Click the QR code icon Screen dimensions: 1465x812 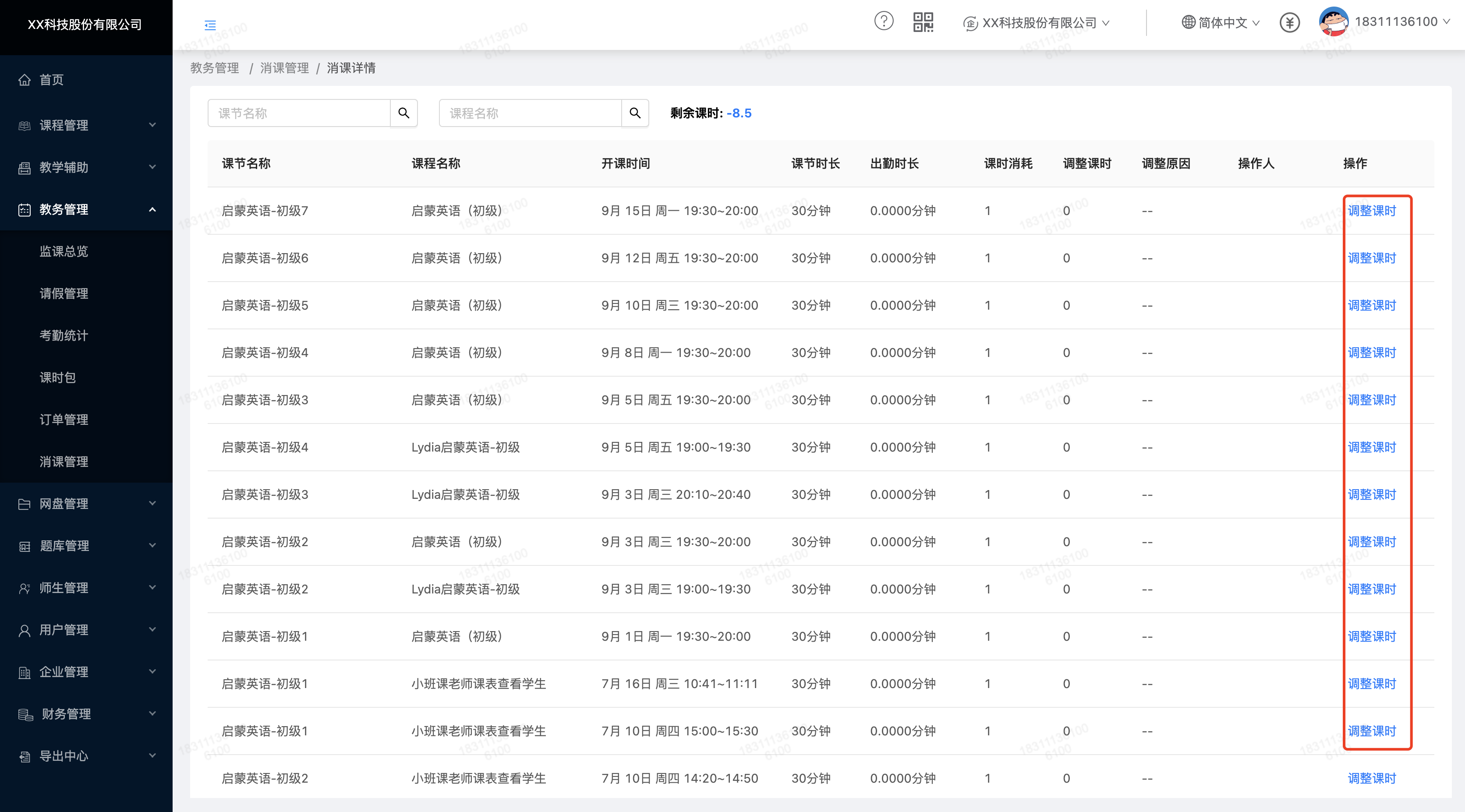point(923,22)
